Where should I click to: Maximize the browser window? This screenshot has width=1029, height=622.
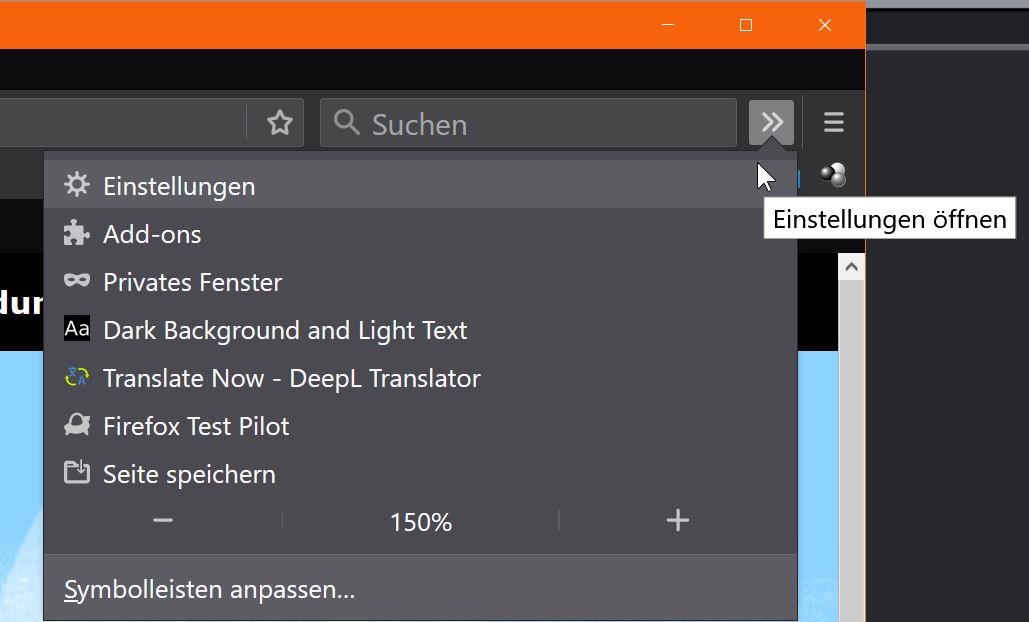click(x=746, y=25)
